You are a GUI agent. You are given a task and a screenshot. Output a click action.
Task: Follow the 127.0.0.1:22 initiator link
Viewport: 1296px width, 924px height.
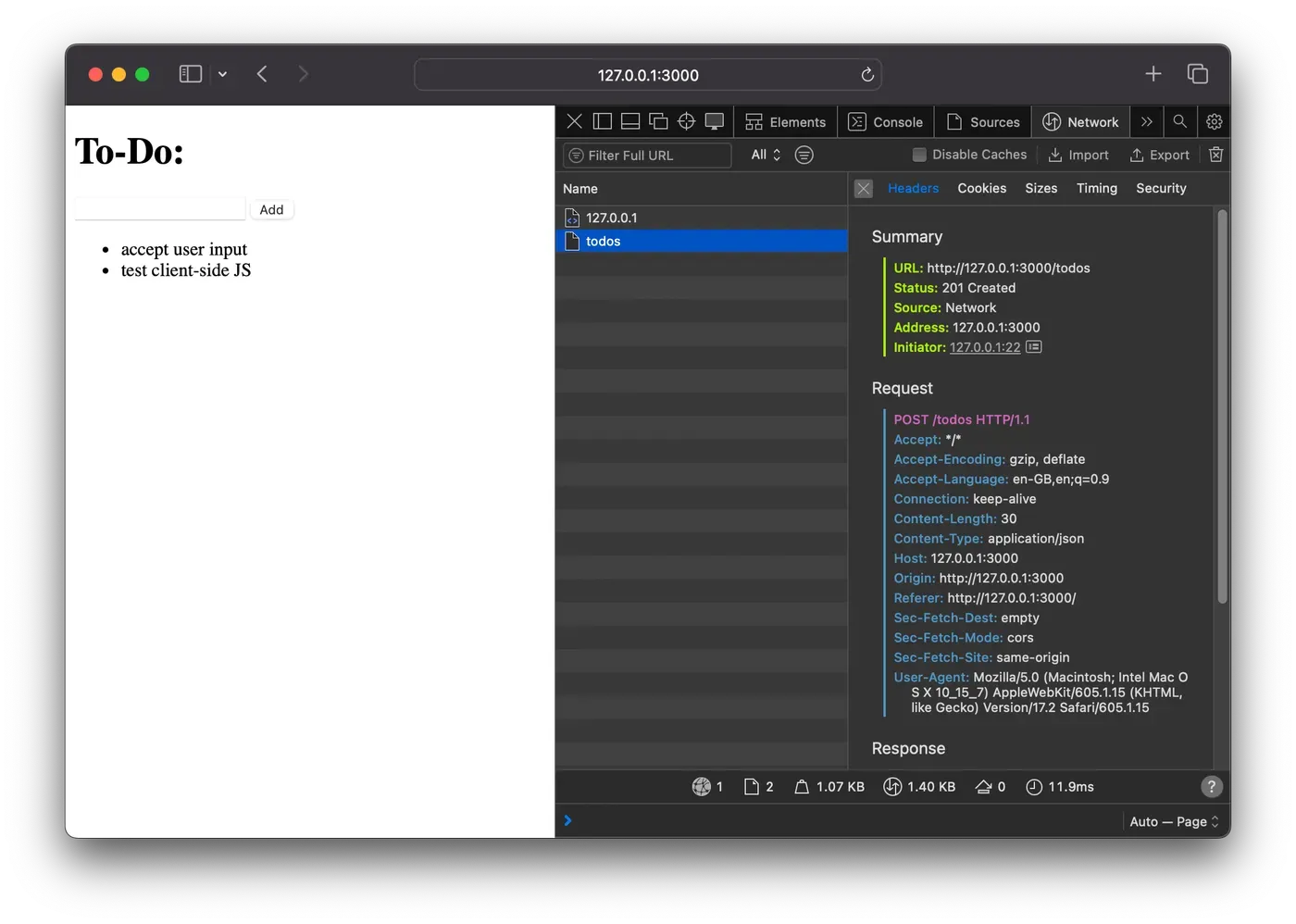[985, 347]
